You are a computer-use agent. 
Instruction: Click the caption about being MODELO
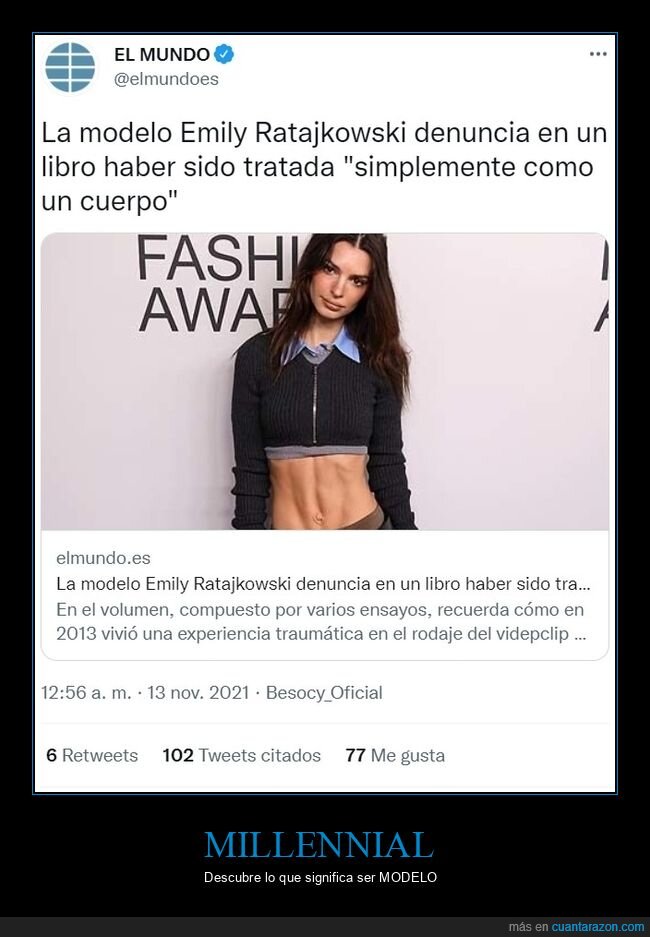click(320, 877)
